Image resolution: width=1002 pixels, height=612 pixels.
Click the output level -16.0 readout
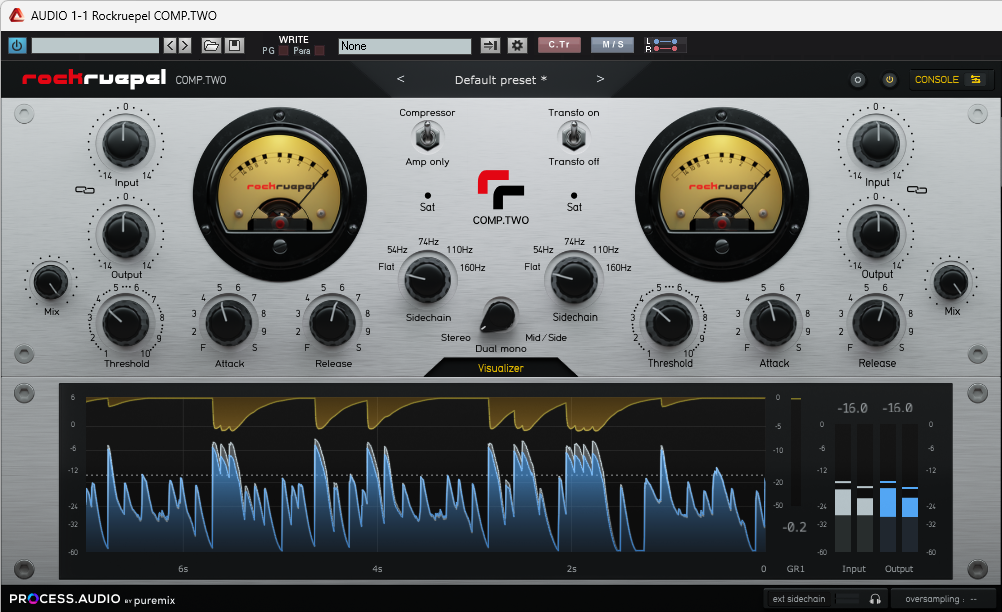[x=897, y=408]
